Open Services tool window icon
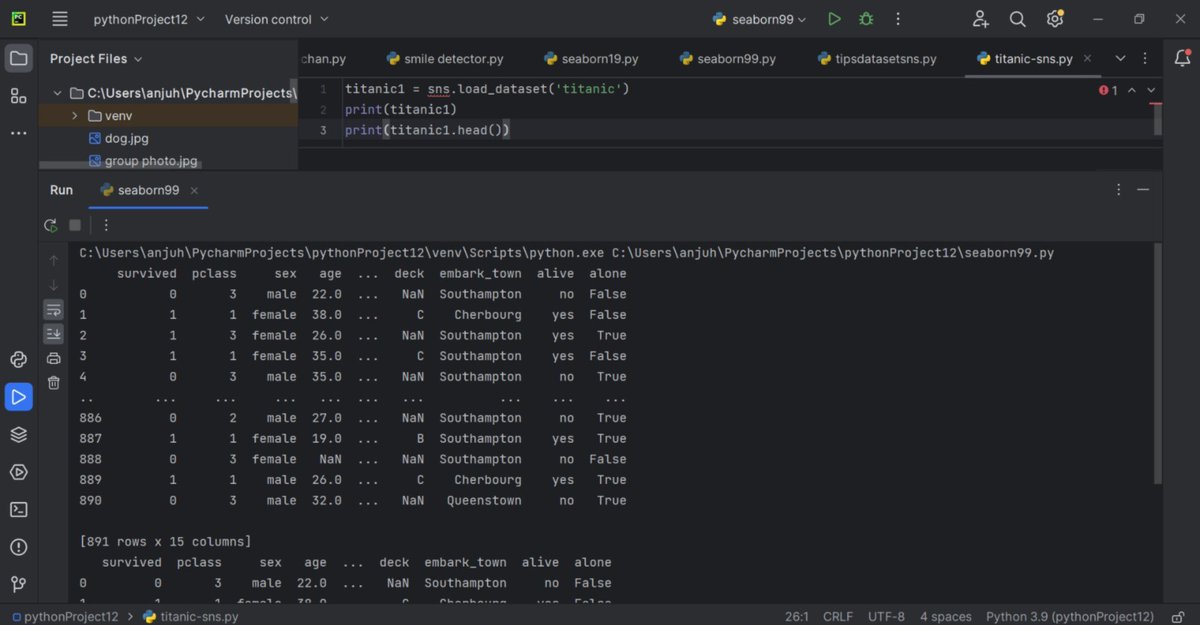The width and height of the screenshot is (1200, 625). coord(18,472)
